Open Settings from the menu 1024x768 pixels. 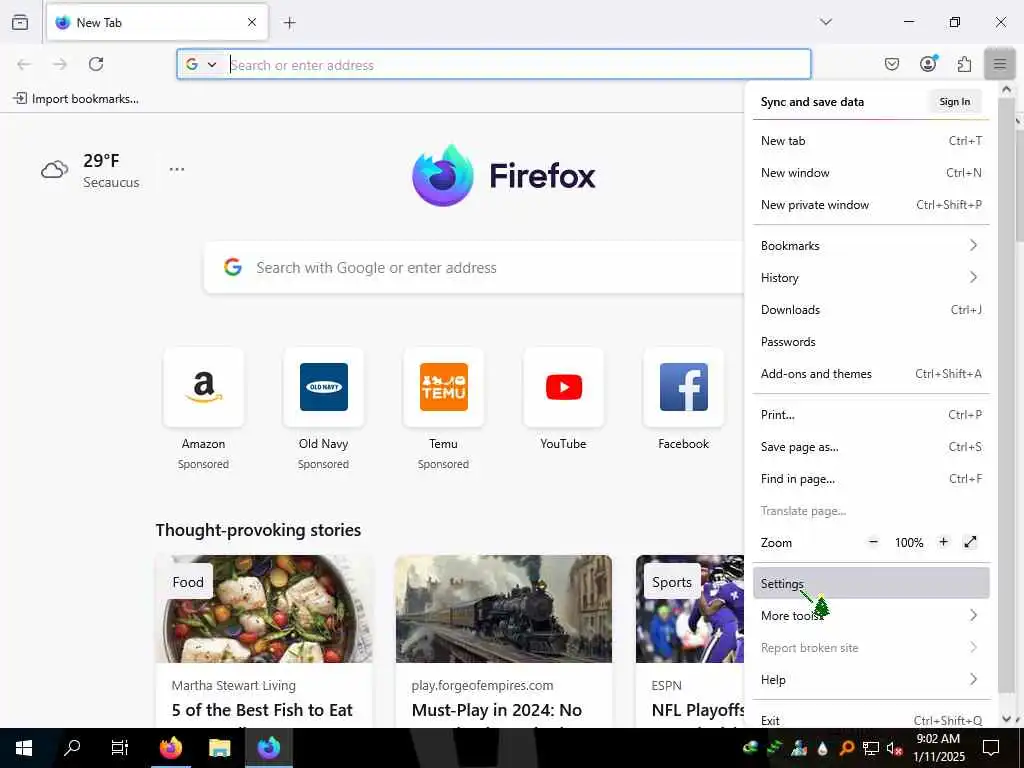click(871, 583)
